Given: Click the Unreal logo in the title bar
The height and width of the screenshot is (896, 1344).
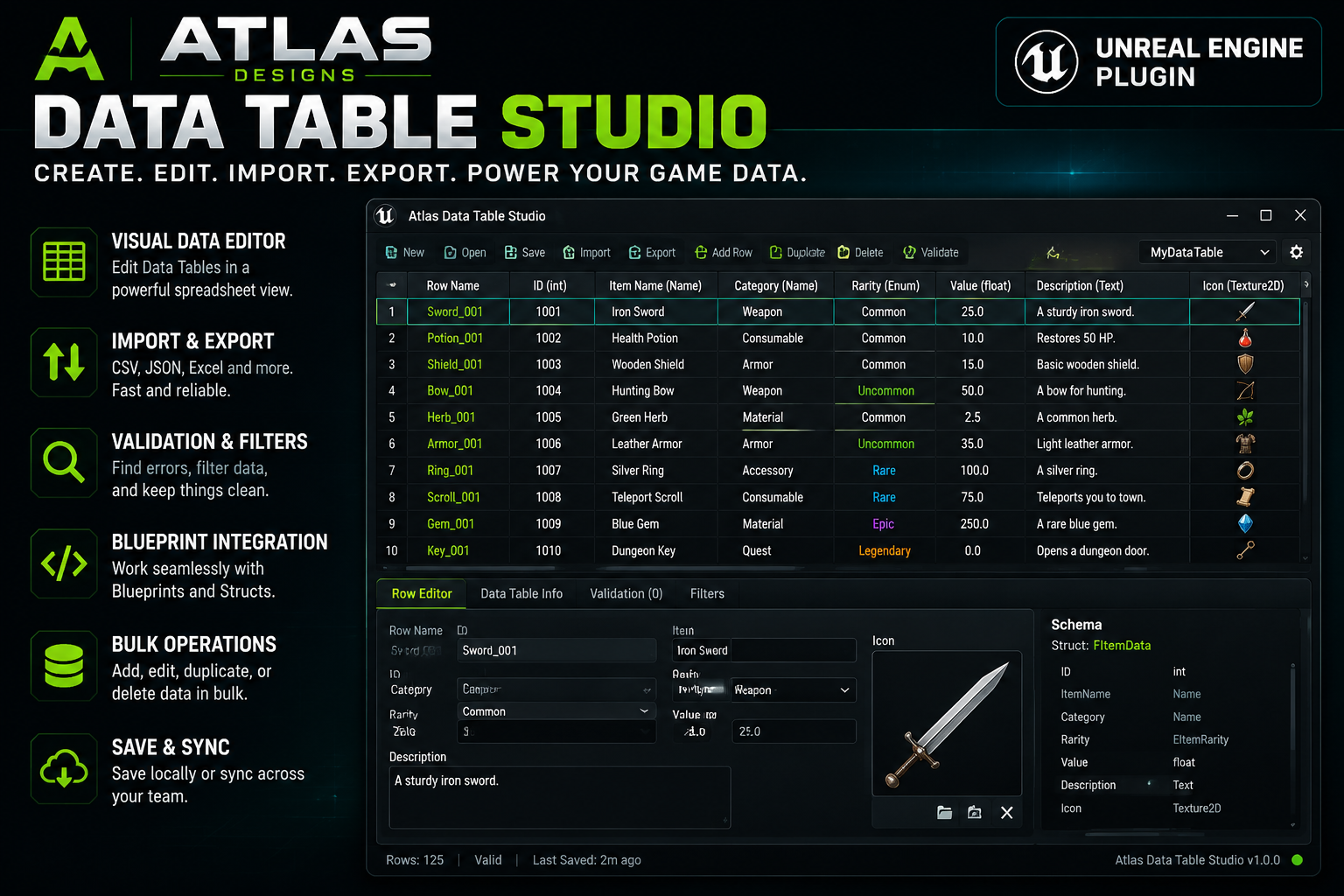Looking at the screenshot, I should (385, 215).
